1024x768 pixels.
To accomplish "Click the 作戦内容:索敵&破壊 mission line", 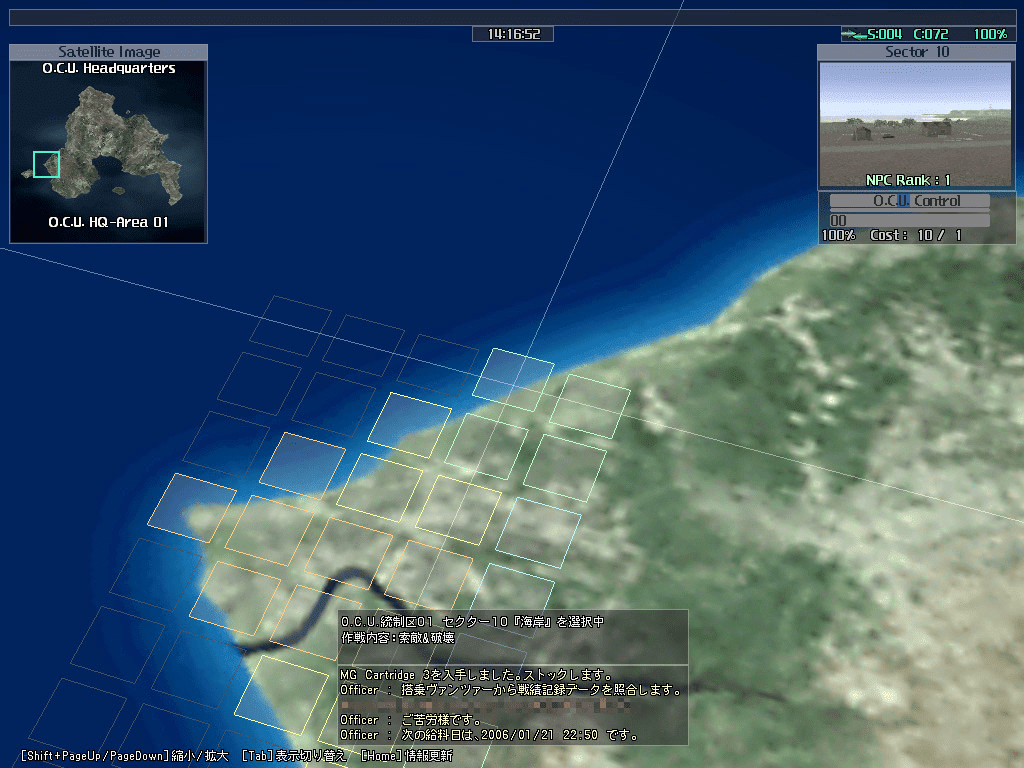I will 397,638.
